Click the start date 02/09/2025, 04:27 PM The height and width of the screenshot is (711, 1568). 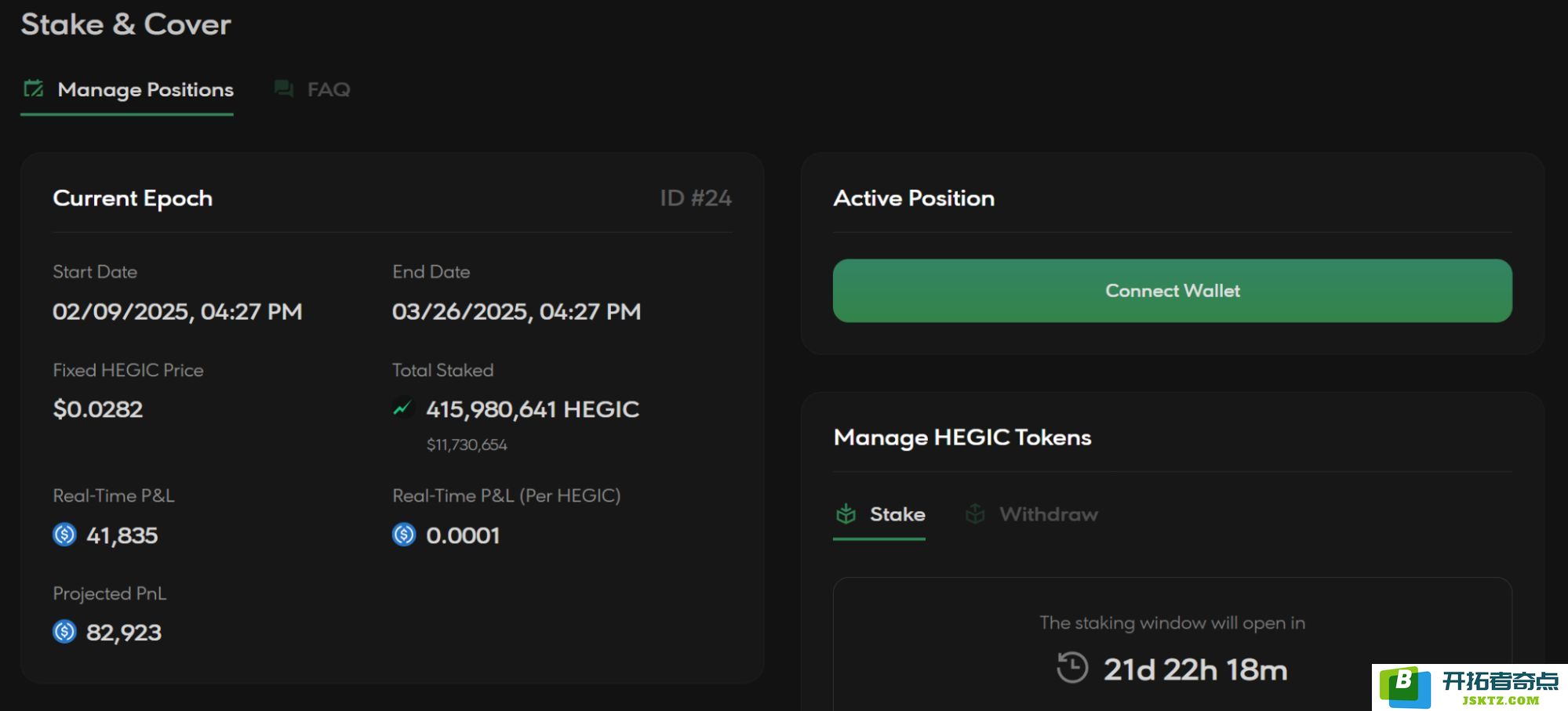click(177, 312)
